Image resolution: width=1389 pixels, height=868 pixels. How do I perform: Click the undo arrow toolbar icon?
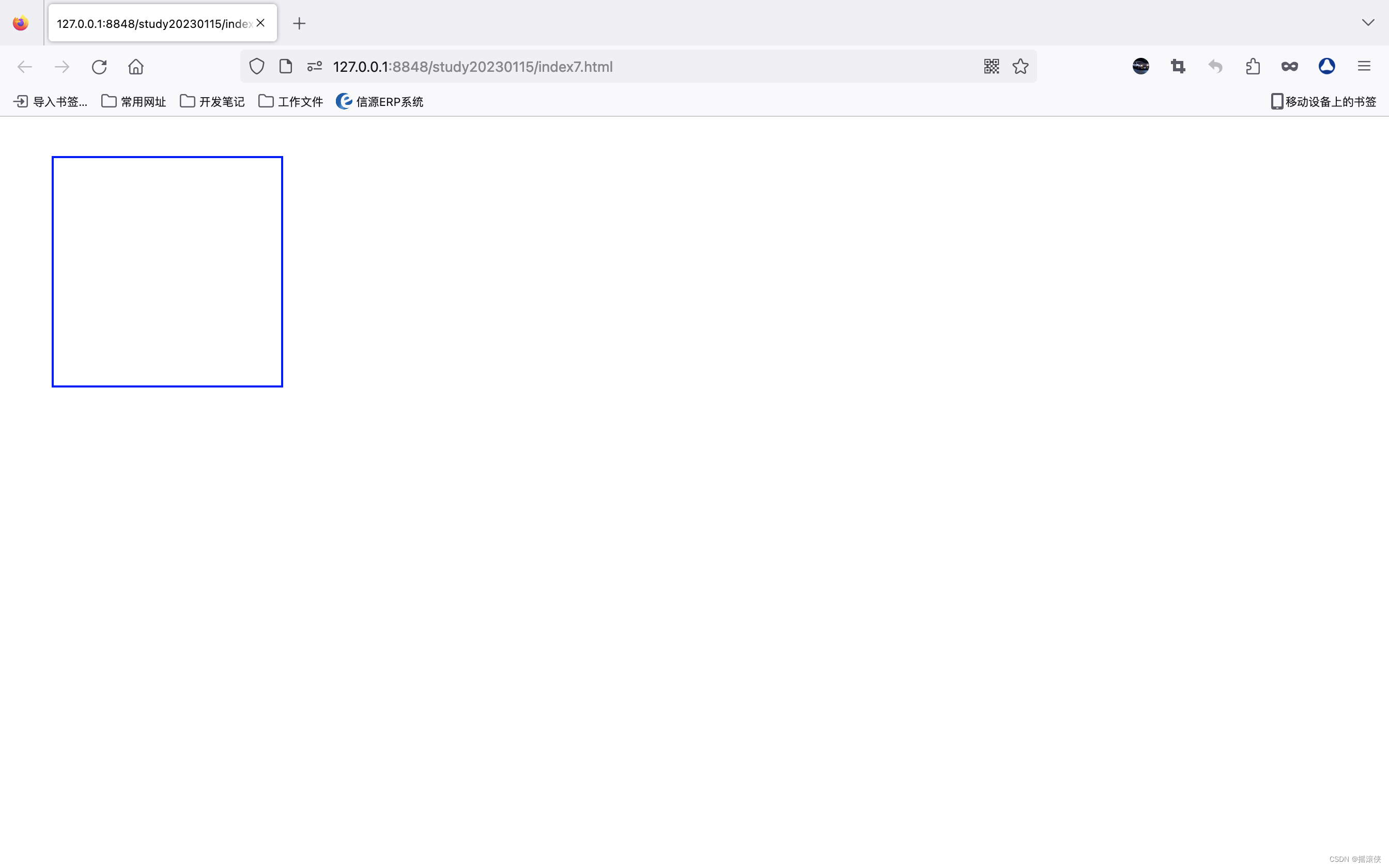1215,67
